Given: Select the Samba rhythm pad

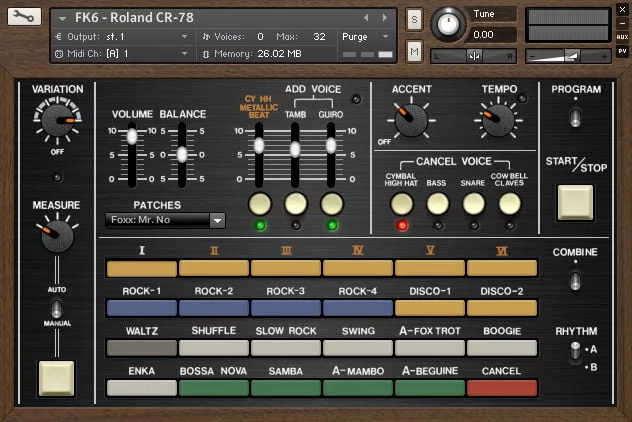Looking at the screenshot, I should (x=286, y=388).
